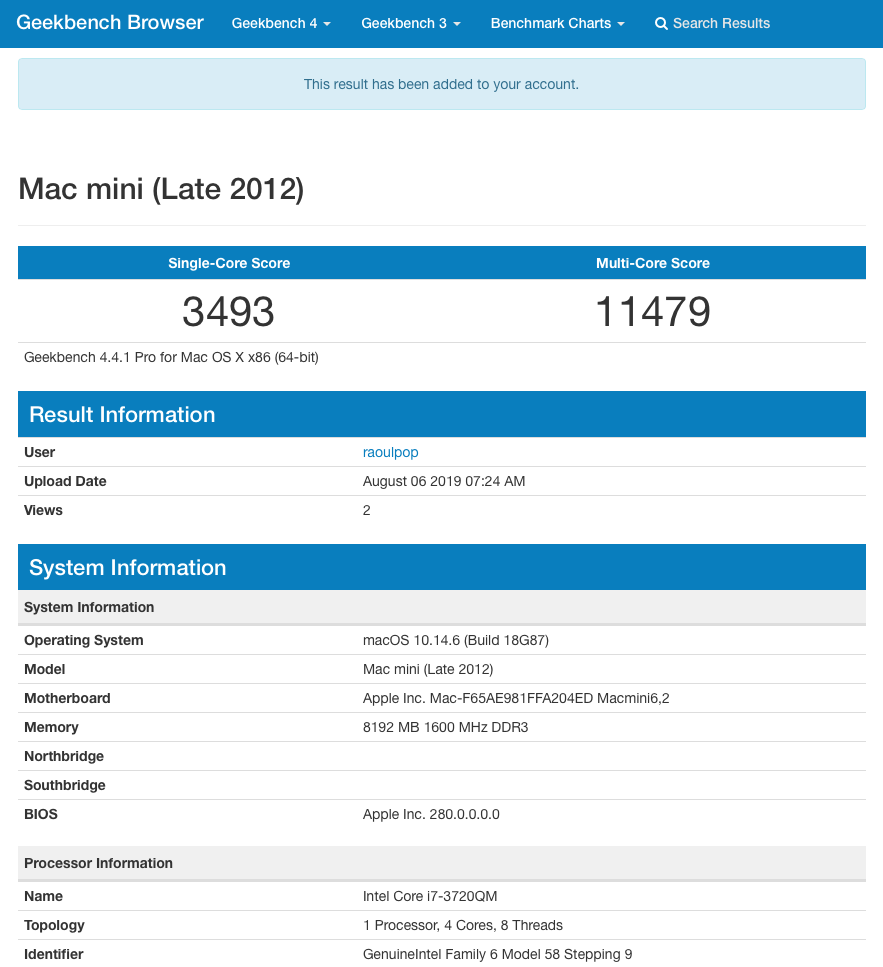The image size is (883, 967).
Task: Select the Multi-Core Score column header
Action: click(653, 263)
